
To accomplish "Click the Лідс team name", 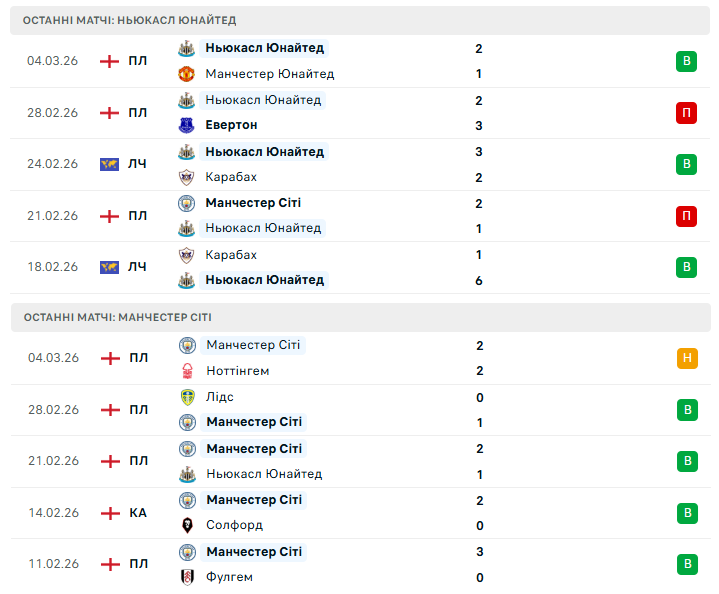I will coord(220,397).
